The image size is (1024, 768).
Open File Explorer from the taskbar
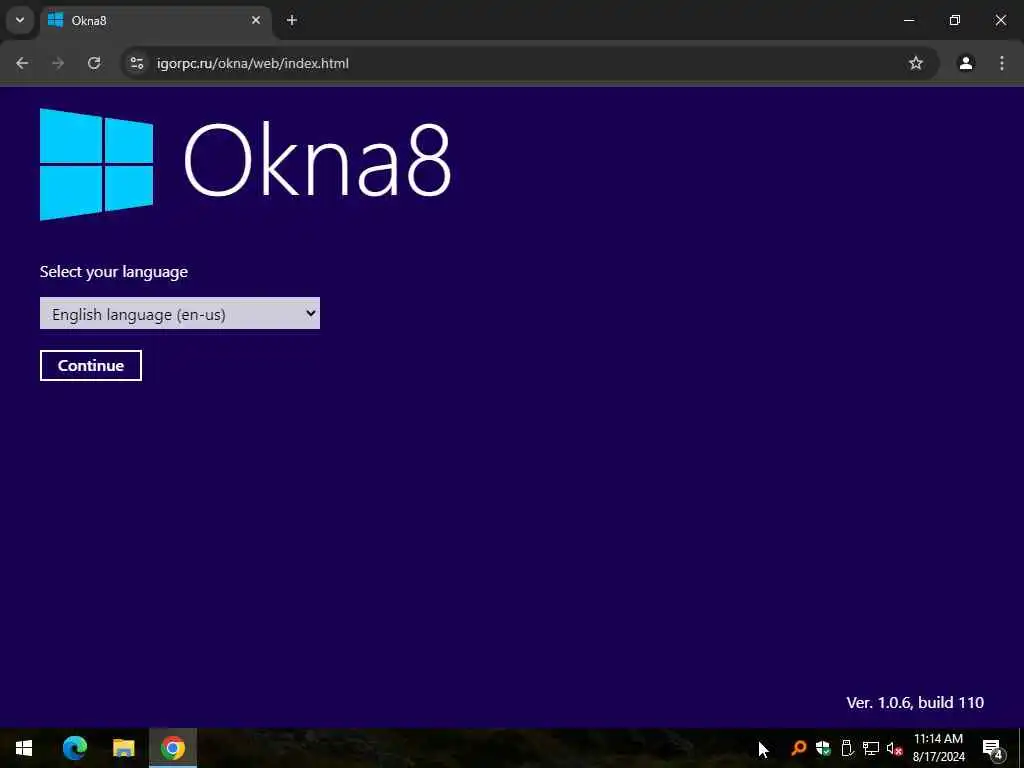pos(123,748)
